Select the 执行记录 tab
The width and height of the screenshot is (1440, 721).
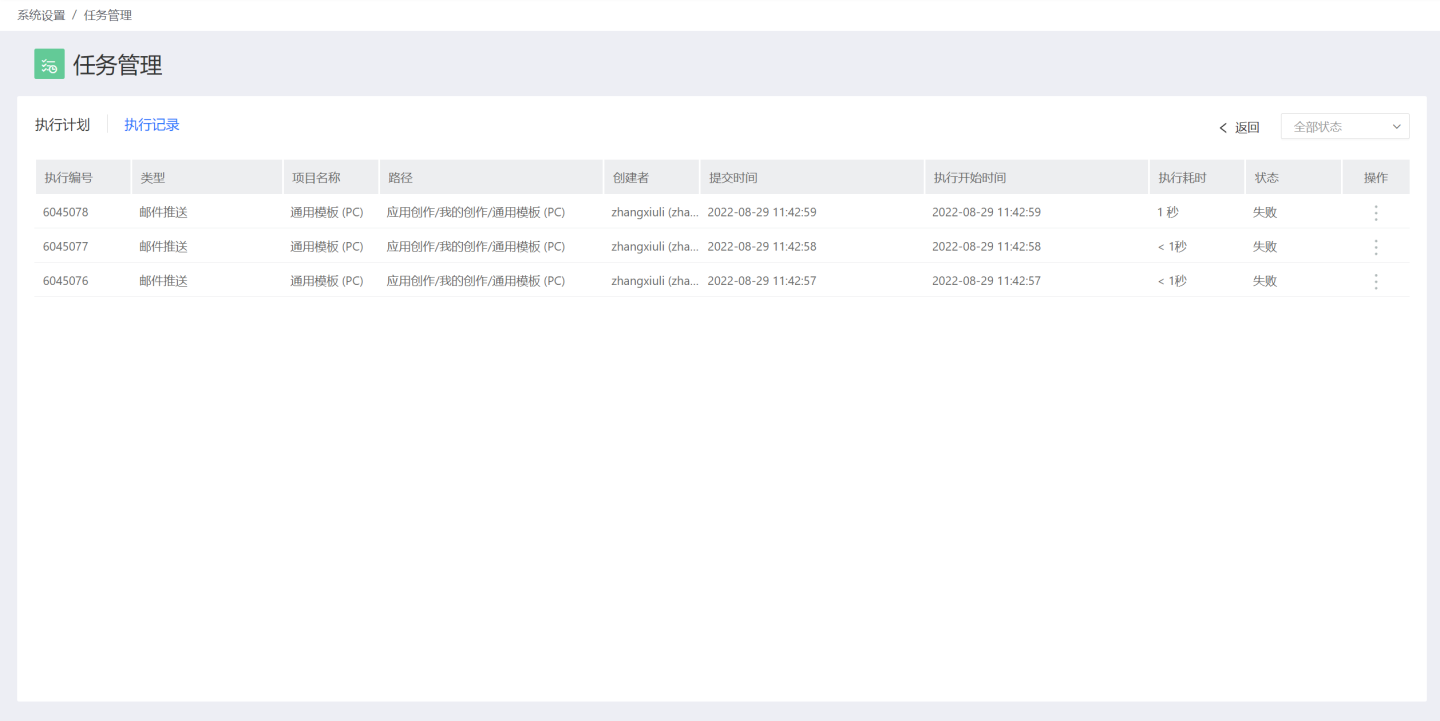point(152,125)
